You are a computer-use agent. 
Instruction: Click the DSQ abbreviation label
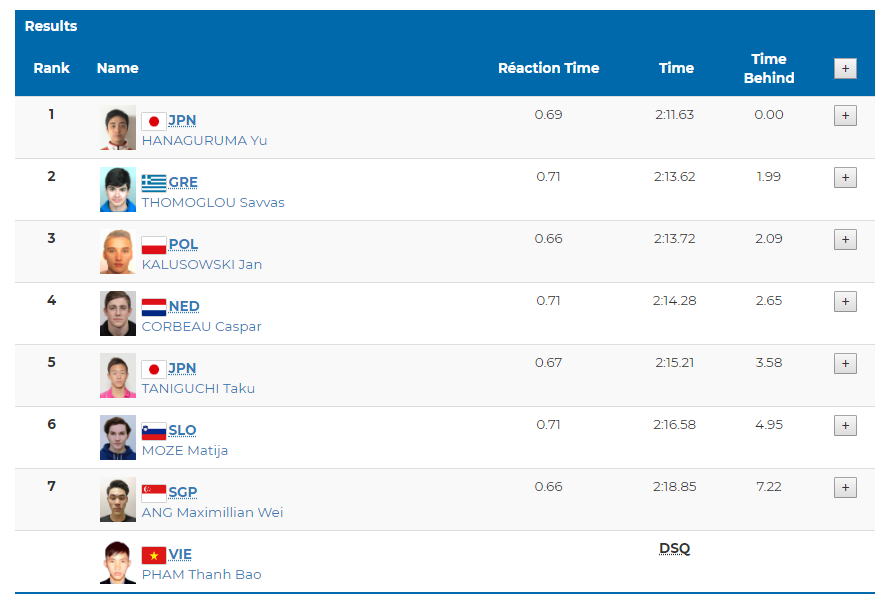pos(674,549)
